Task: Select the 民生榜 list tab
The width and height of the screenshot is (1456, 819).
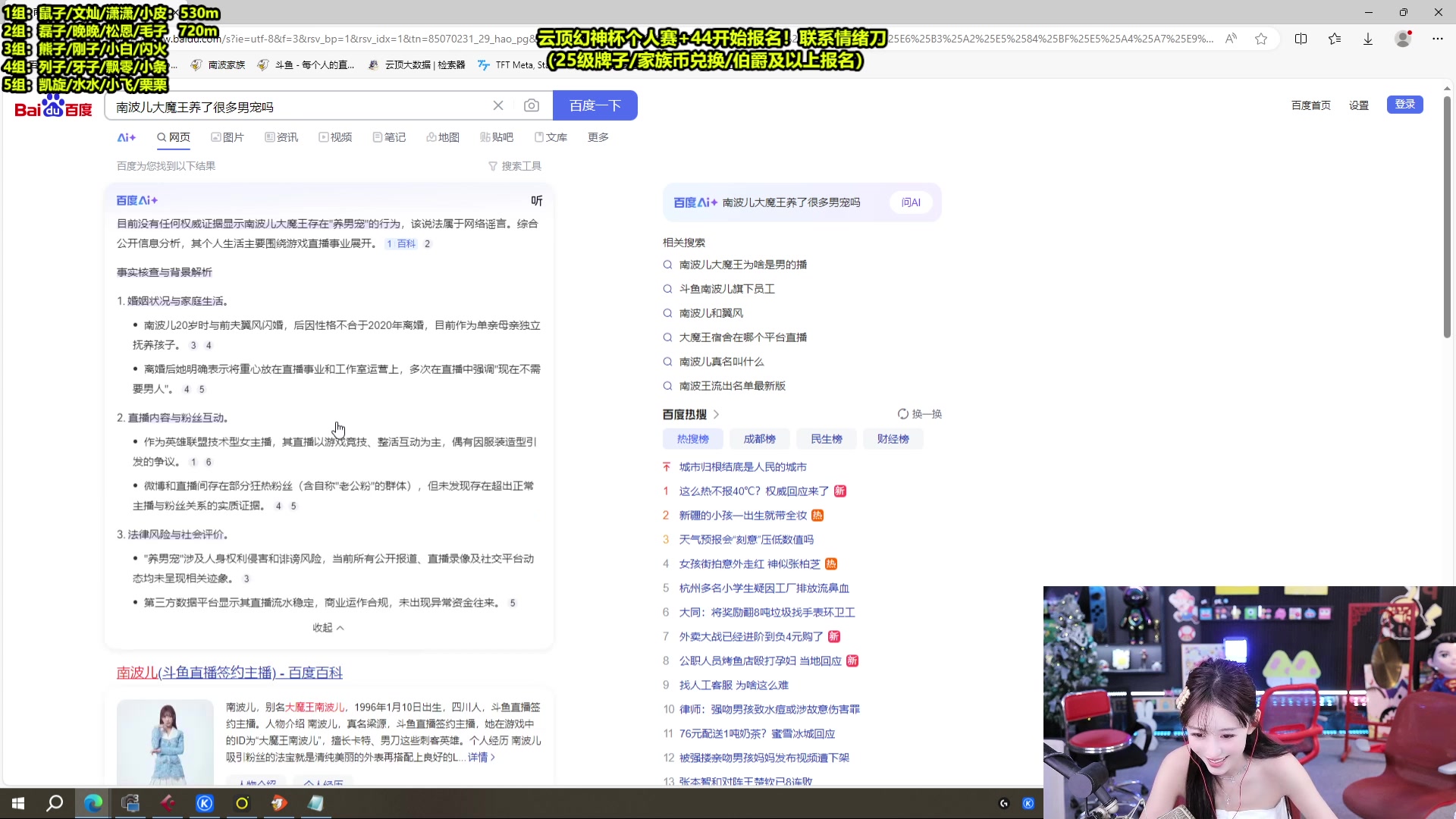Action: pos(827,439)
